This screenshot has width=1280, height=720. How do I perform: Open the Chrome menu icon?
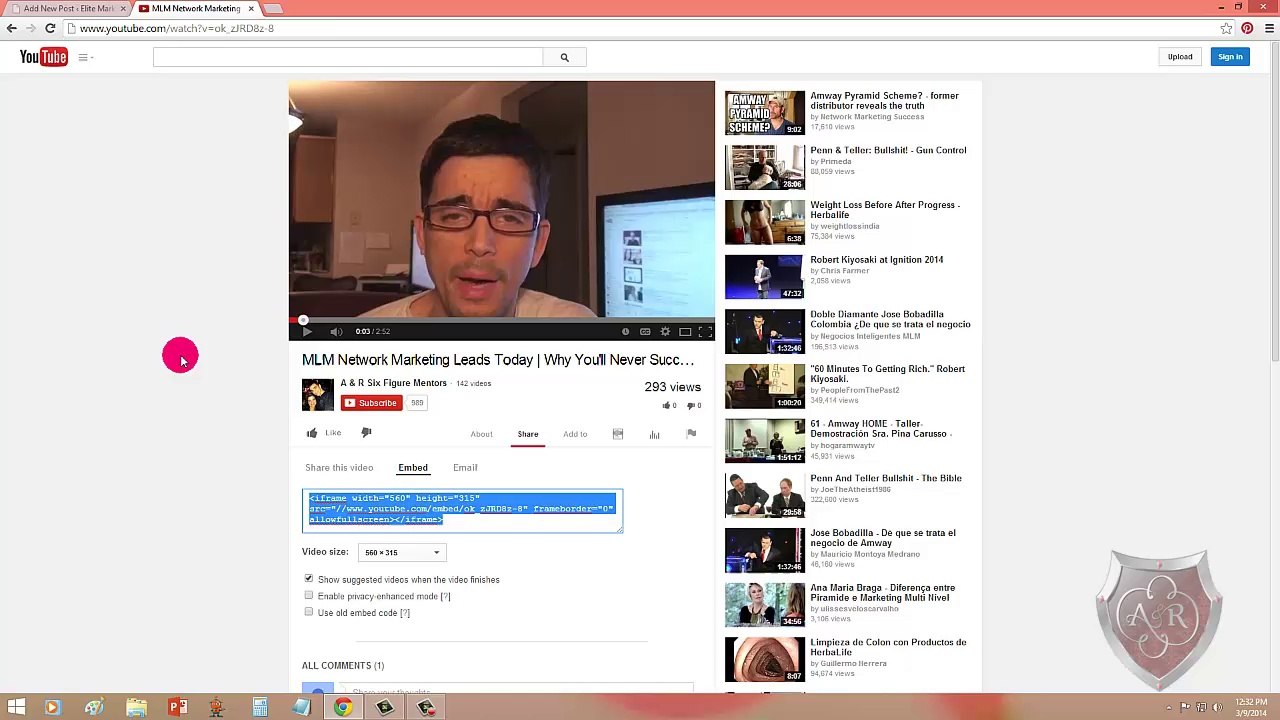click(x=1269, y=28)
